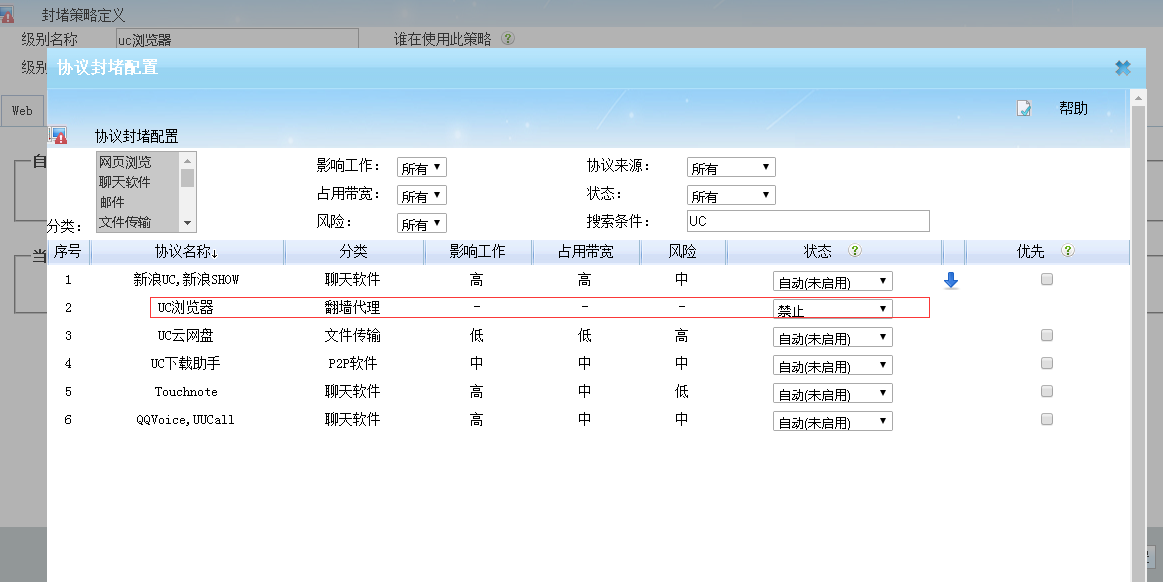Expand the 协议来源 dropdown
Screen dimensions: 1163x582
(731, 168)
